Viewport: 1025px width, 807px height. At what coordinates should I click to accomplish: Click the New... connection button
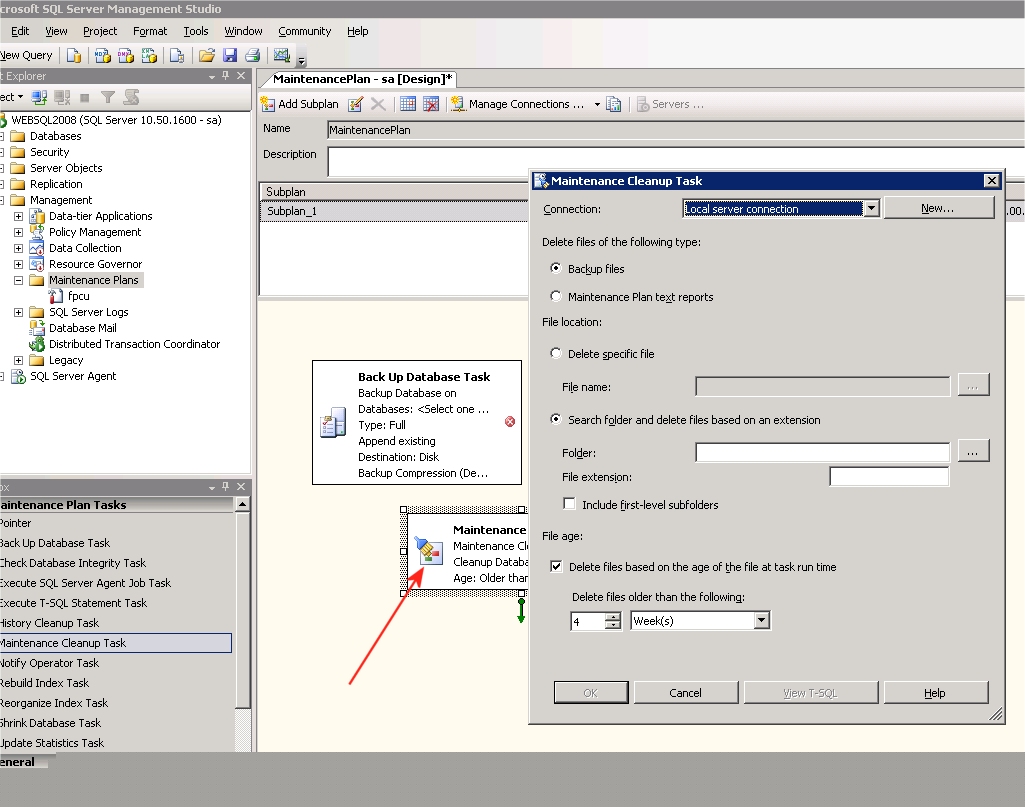(938, 208)
